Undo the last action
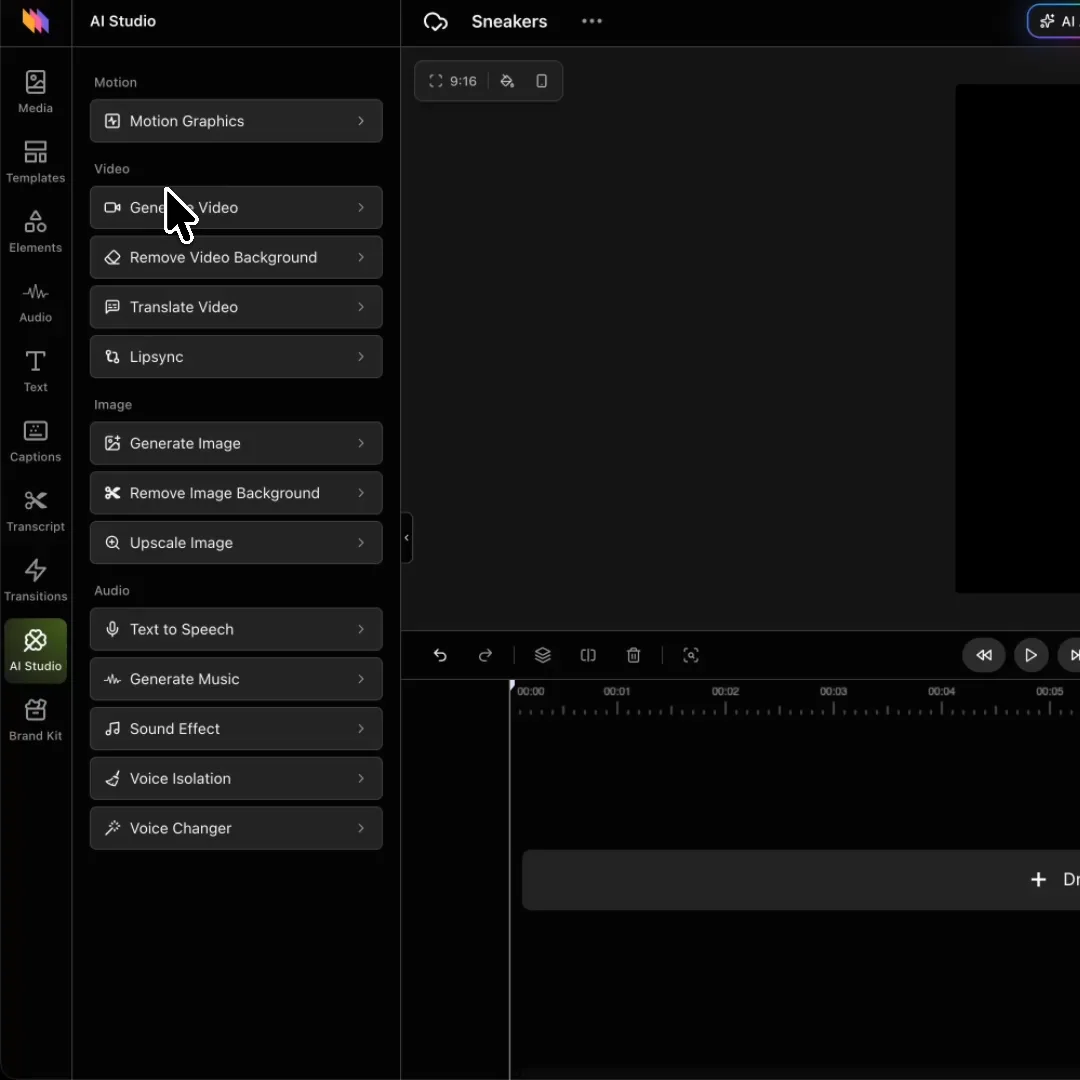This screenshot has width=1080, height=1080. [440, 655]
